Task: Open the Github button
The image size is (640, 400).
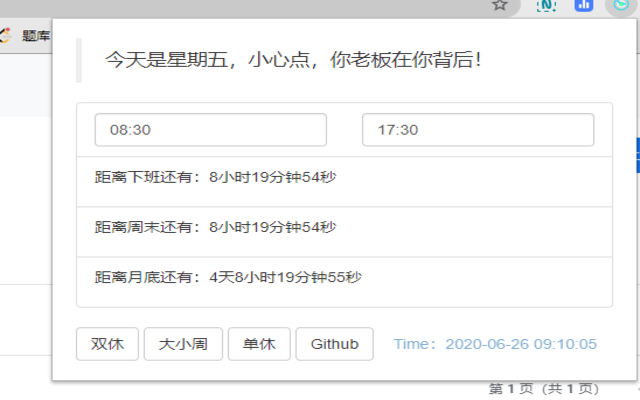Action: pos(335,344)
